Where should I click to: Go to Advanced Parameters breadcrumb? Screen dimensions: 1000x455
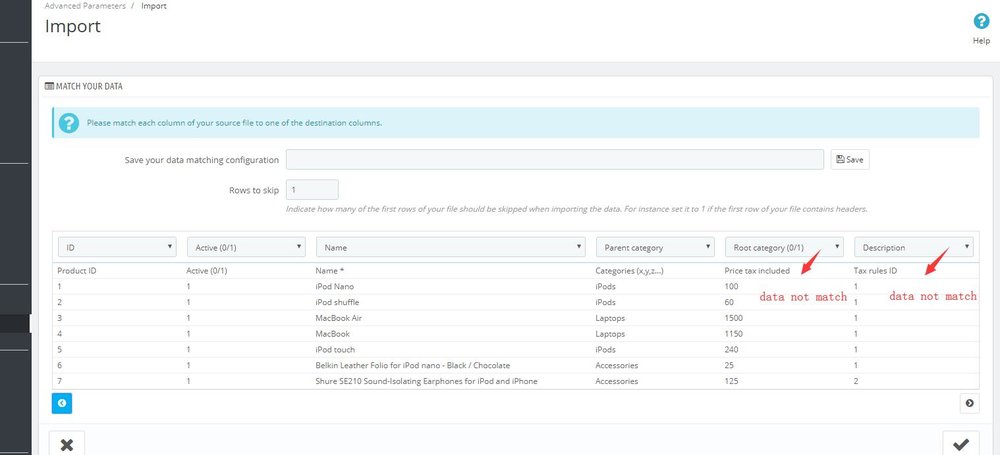click(x=85, y=6)
